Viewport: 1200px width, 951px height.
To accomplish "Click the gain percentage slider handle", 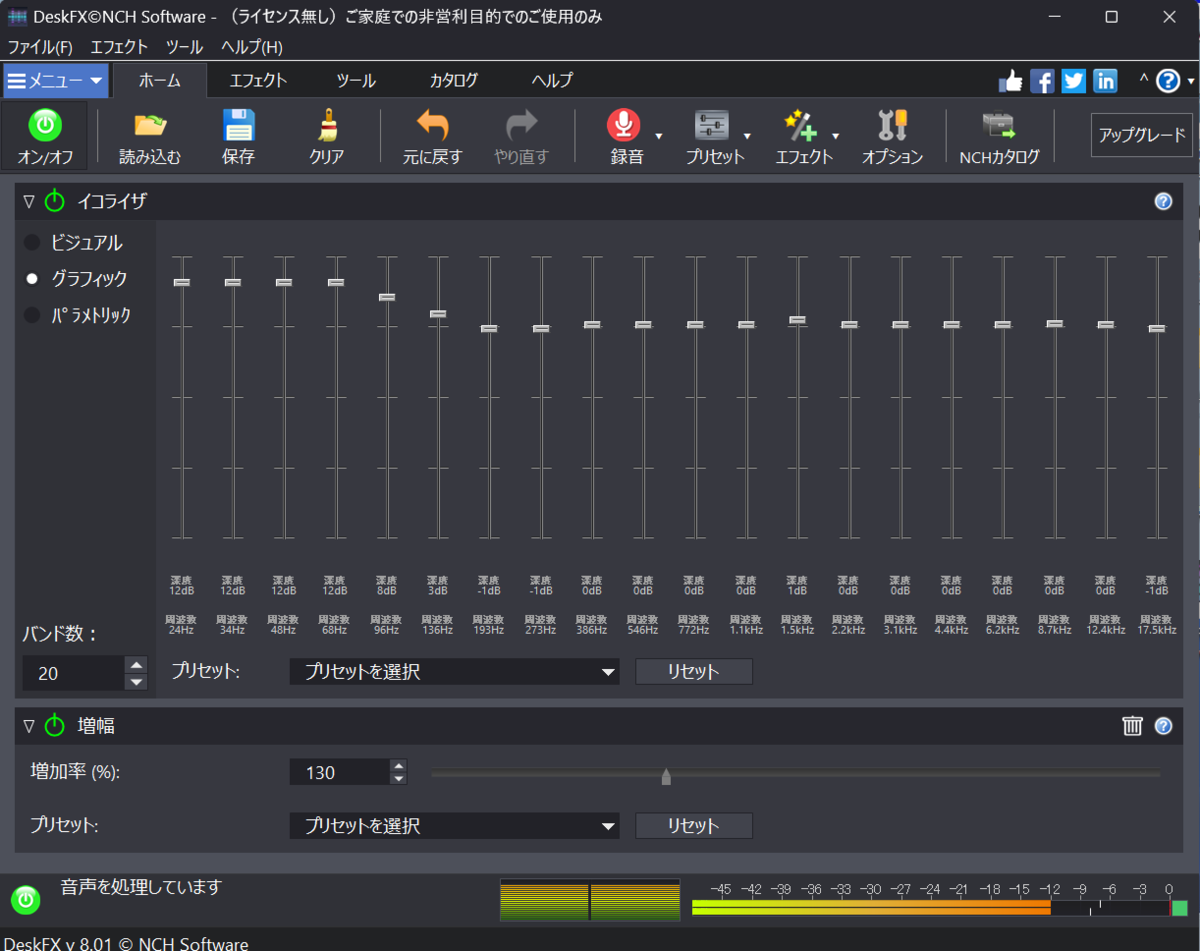I will click(666, 776).
